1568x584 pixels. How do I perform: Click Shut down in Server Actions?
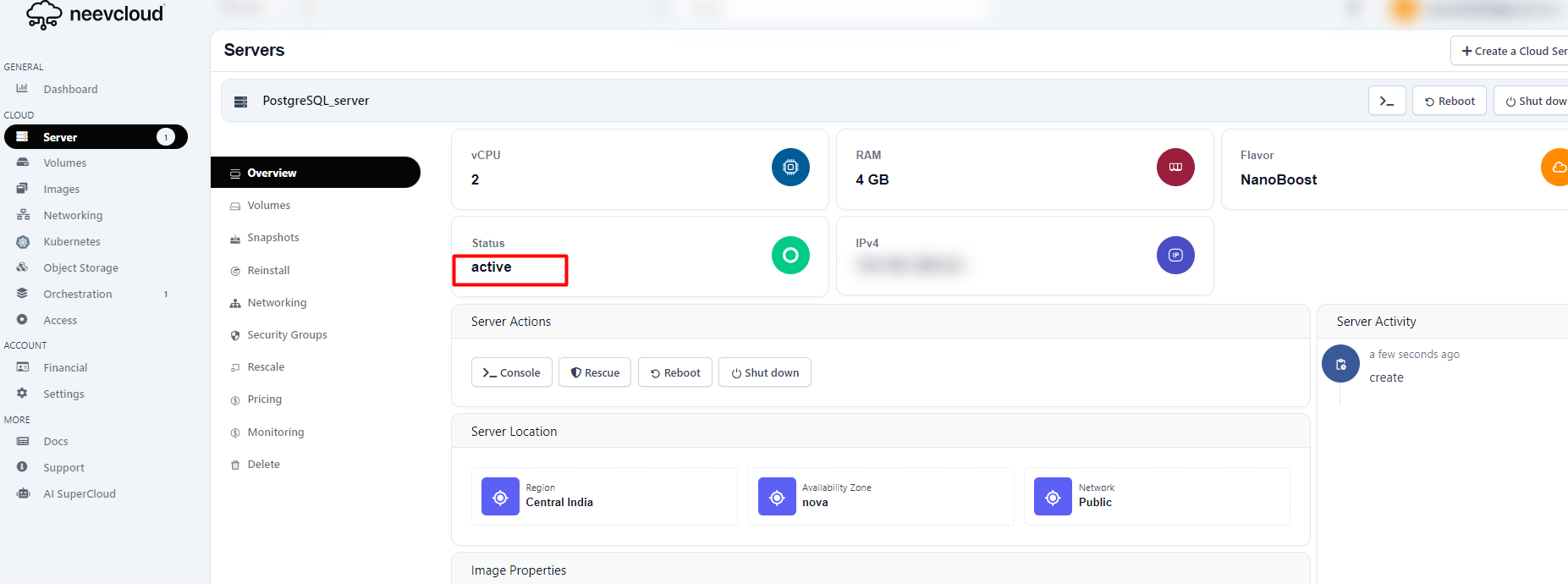pyautogui.click(x=764, y=372)
